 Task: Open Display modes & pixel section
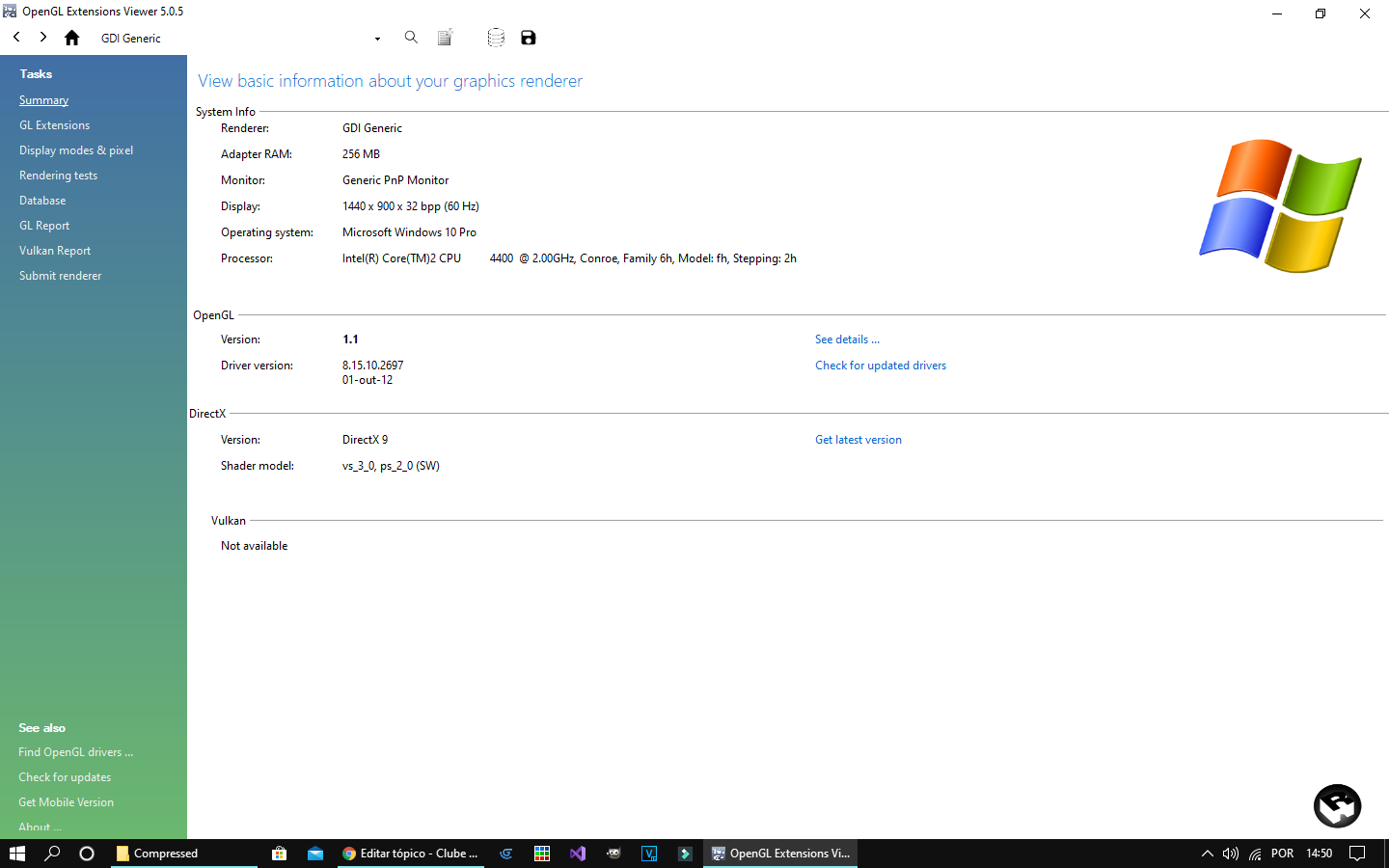76,150
